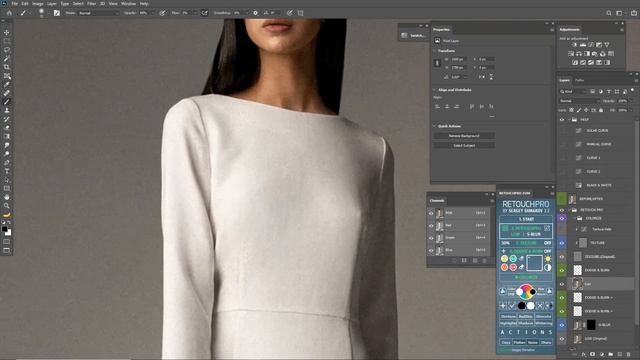Click the Share icon at top right
Screen dimensions: 640x360
pyautogui.click(x=633, y=13)
